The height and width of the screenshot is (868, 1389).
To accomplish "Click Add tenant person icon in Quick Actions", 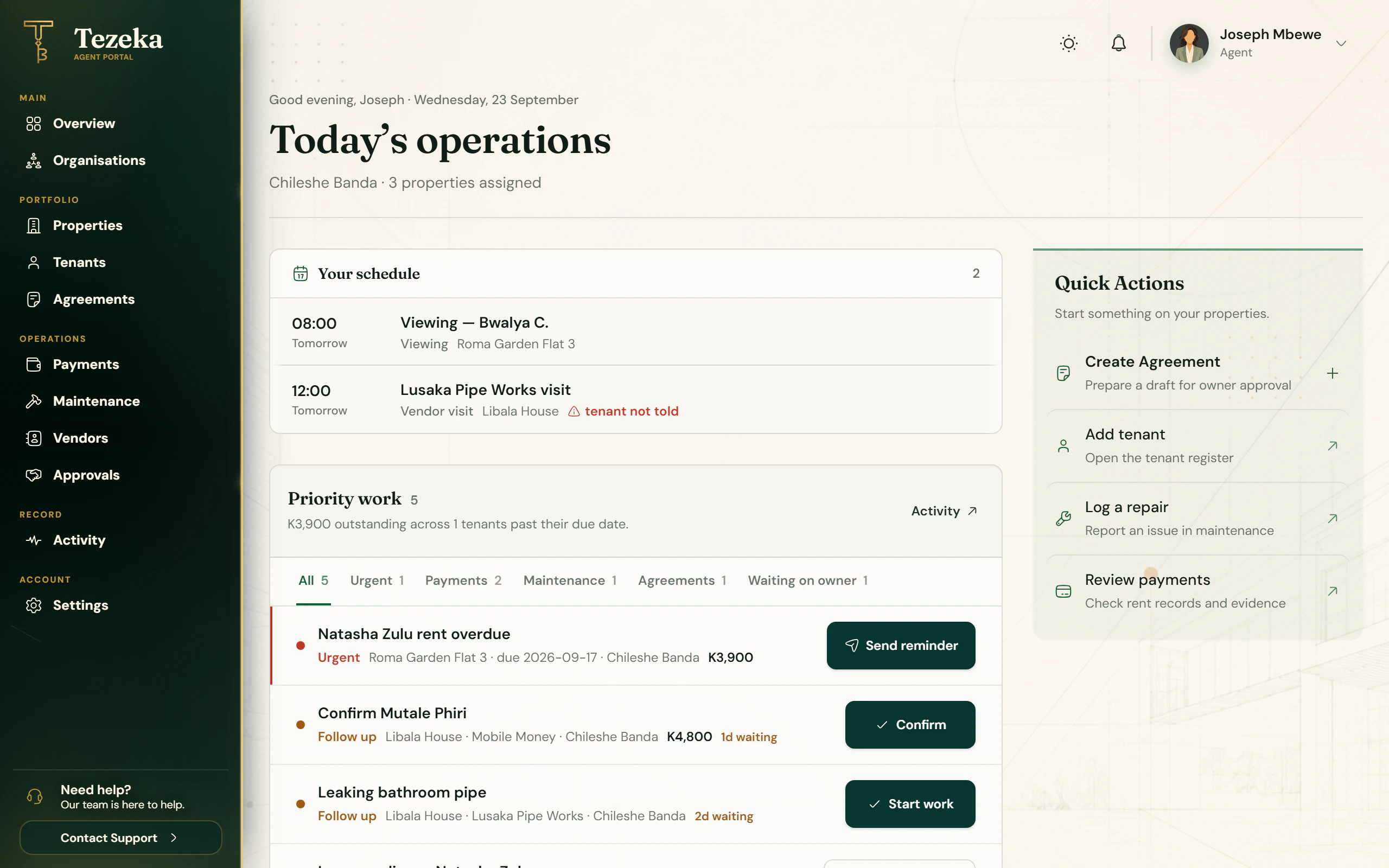I will (x=1063, y=446).
